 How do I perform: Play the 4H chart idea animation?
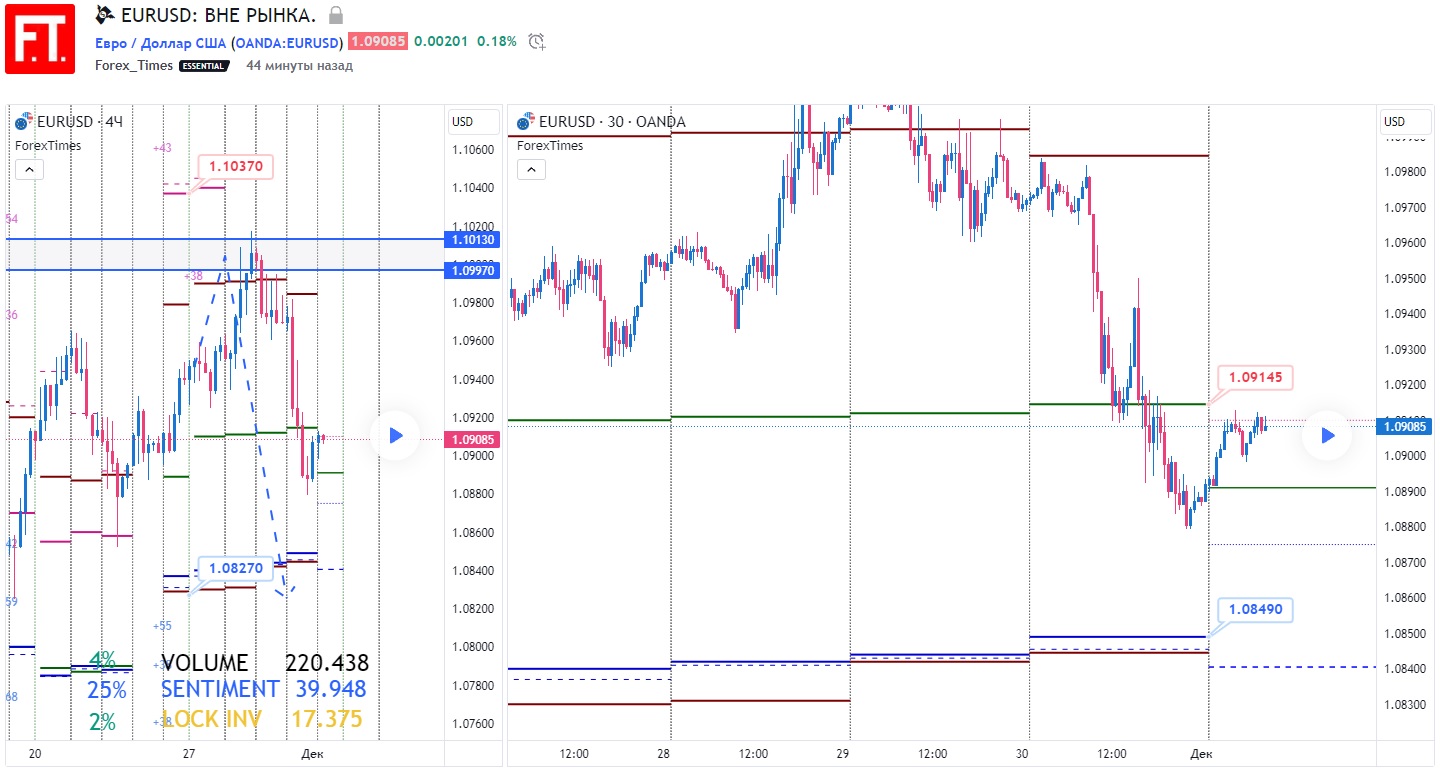coord(395,435)
